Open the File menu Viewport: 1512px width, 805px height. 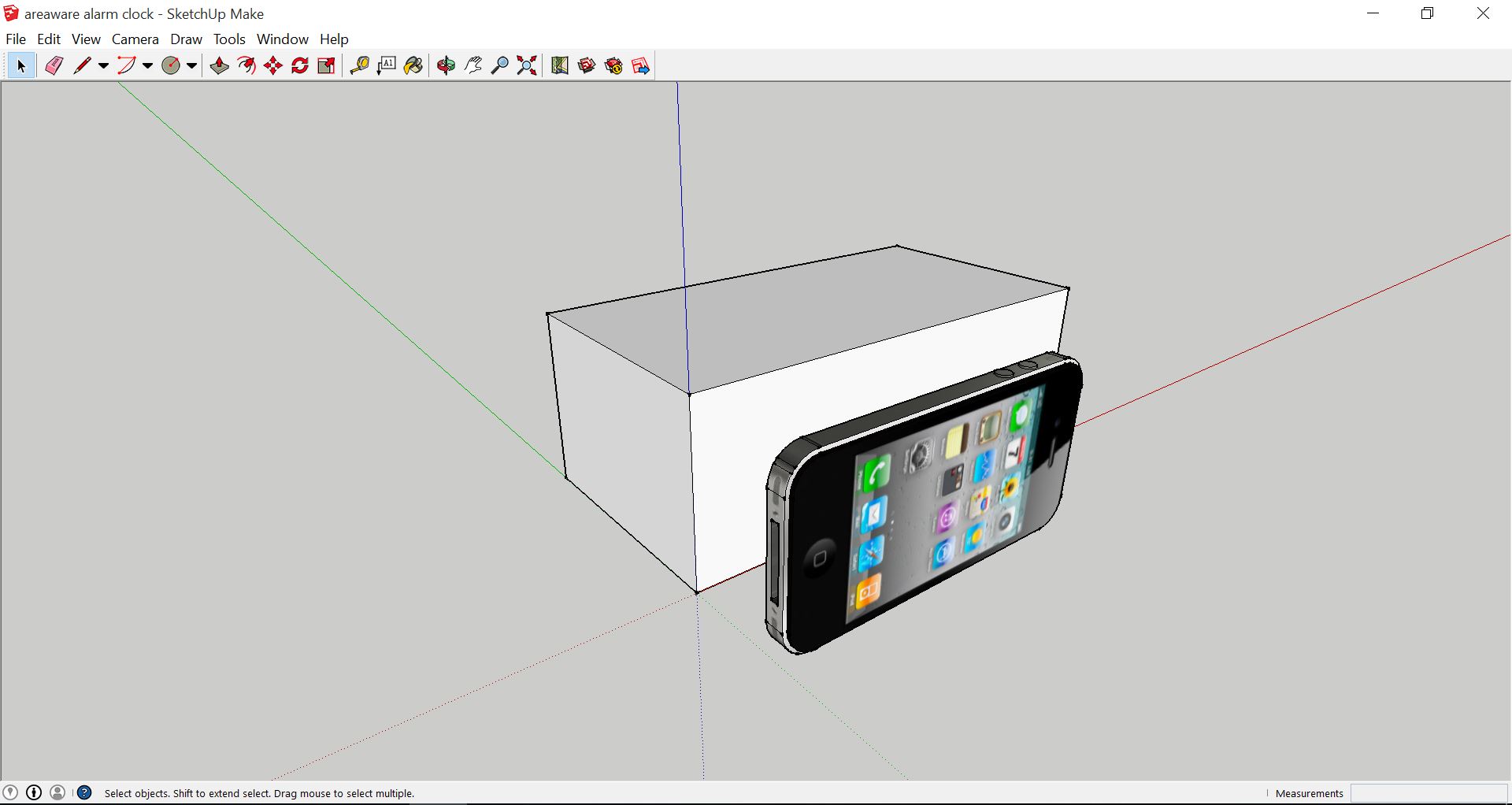pyautogui.click(x=16, y=39)
